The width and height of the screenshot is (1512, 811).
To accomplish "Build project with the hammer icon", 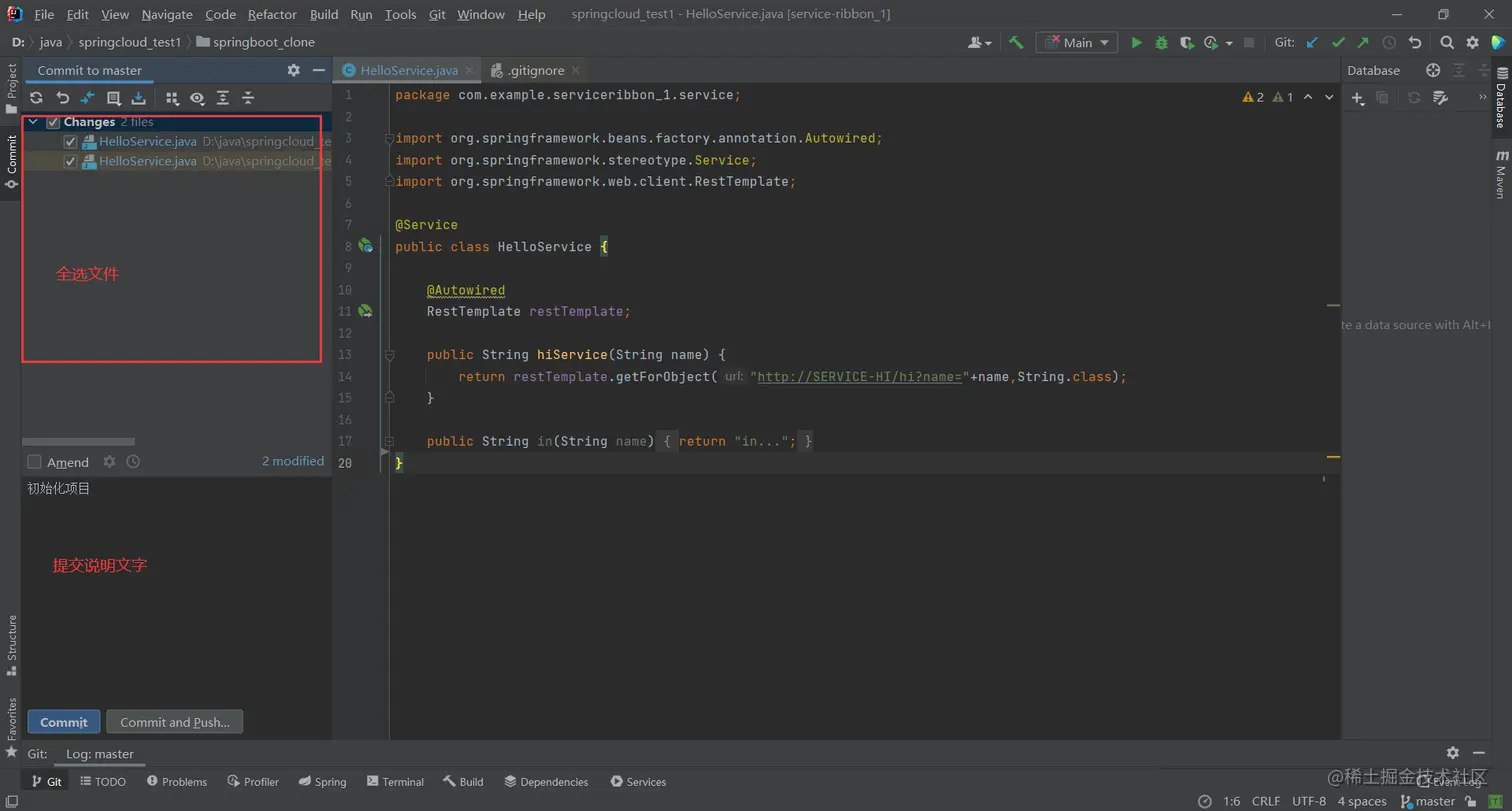I will point(1016,42).
